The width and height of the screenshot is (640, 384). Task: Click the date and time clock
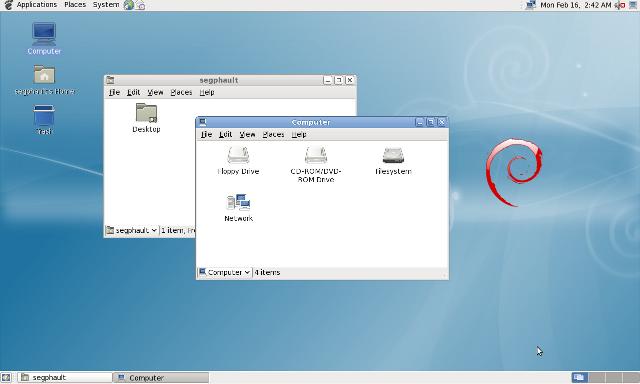[x=576, y=5]
